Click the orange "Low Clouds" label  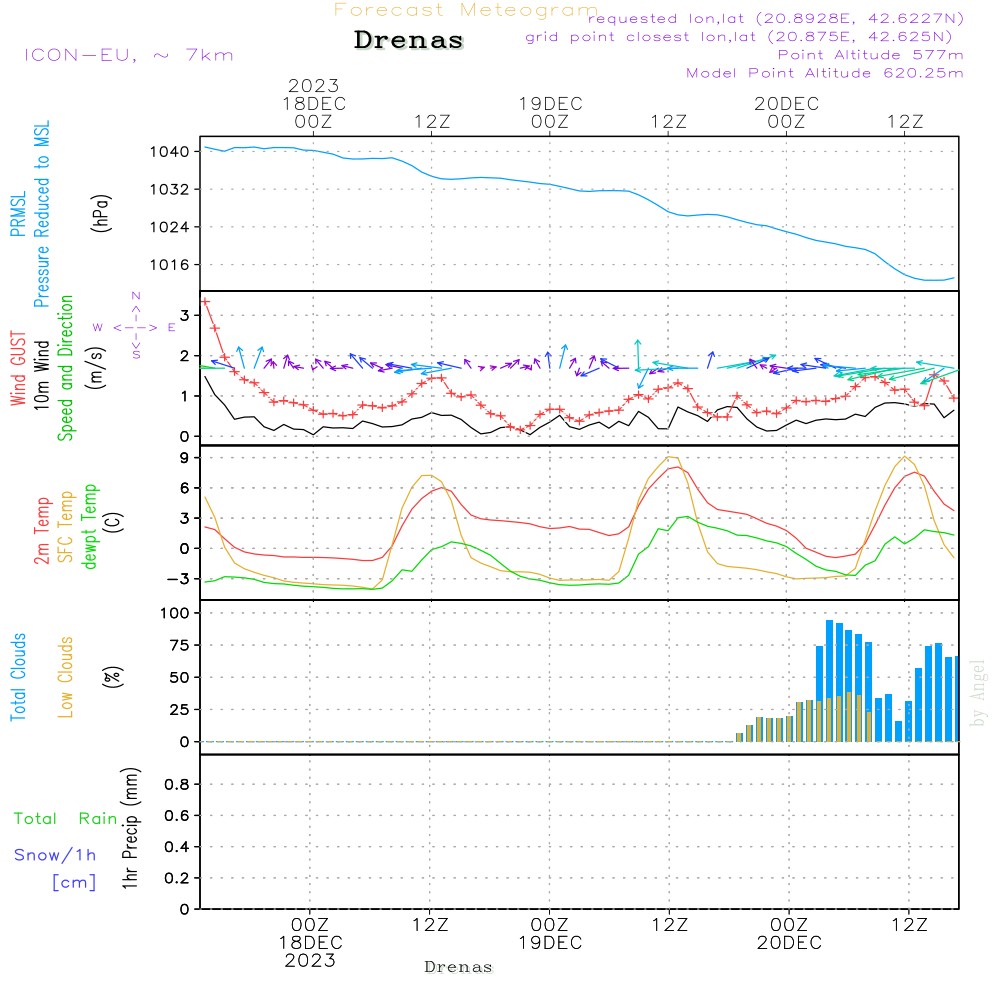coord(66,677)
